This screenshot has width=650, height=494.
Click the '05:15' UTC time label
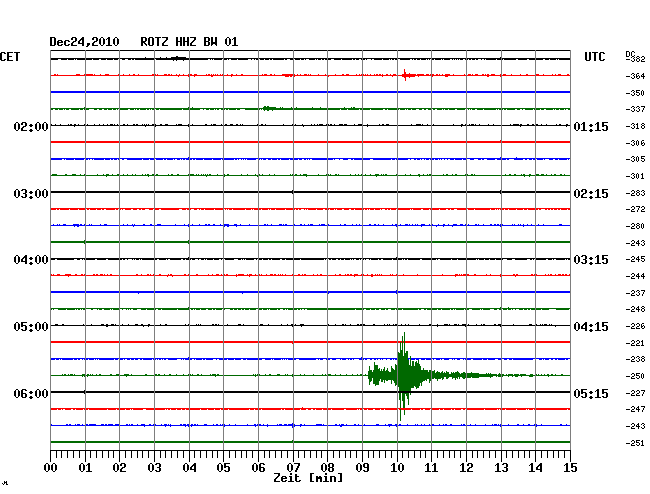(591, 393)
